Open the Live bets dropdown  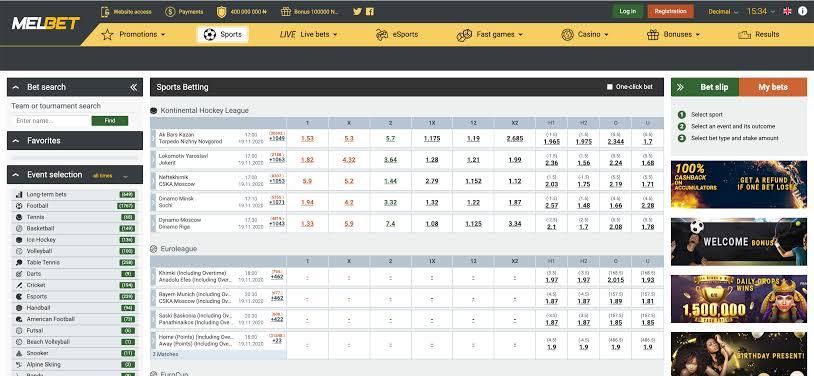coord(308,34)
